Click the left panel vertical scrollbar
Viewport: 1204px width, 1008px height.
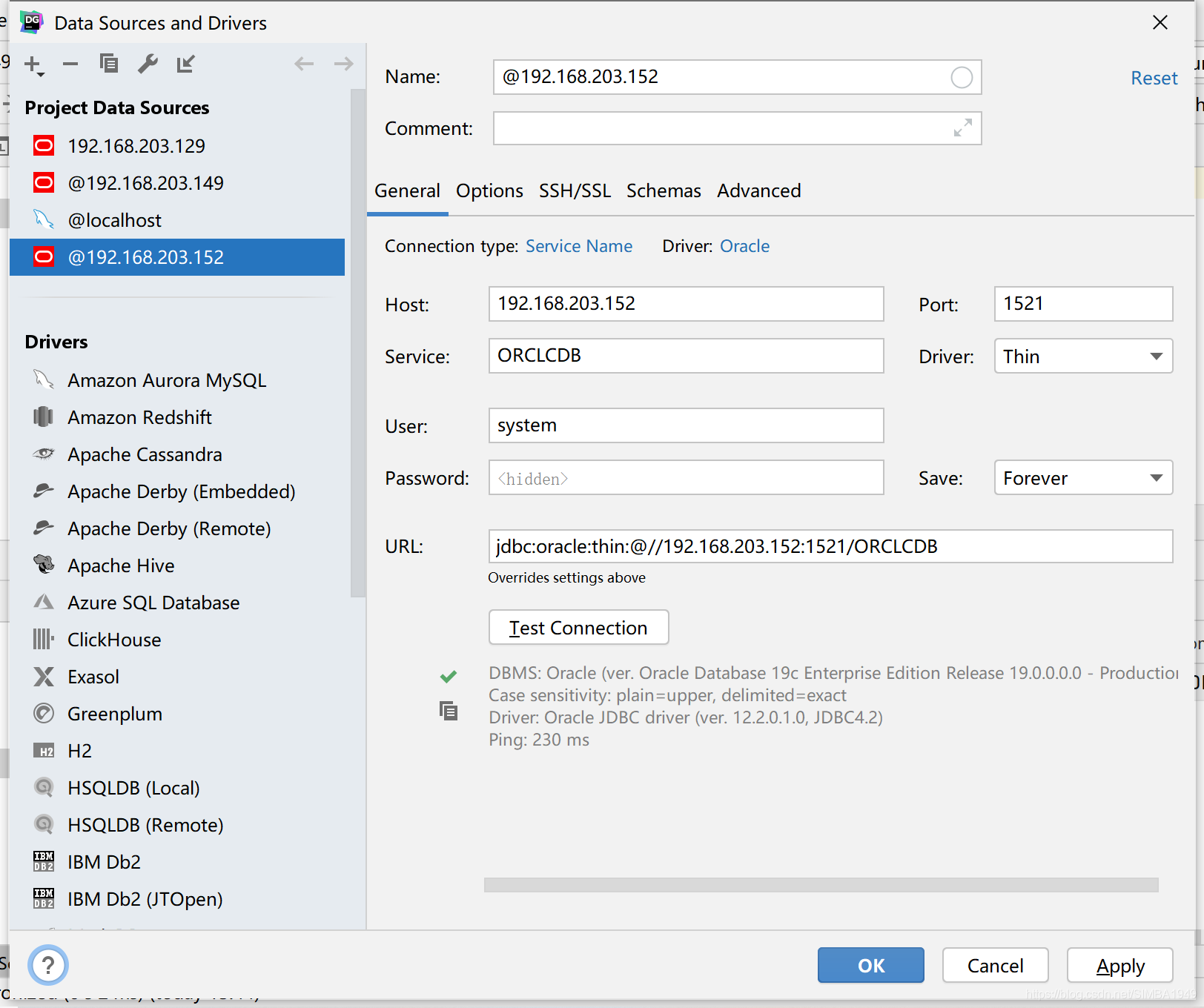(x=358, y=342)
